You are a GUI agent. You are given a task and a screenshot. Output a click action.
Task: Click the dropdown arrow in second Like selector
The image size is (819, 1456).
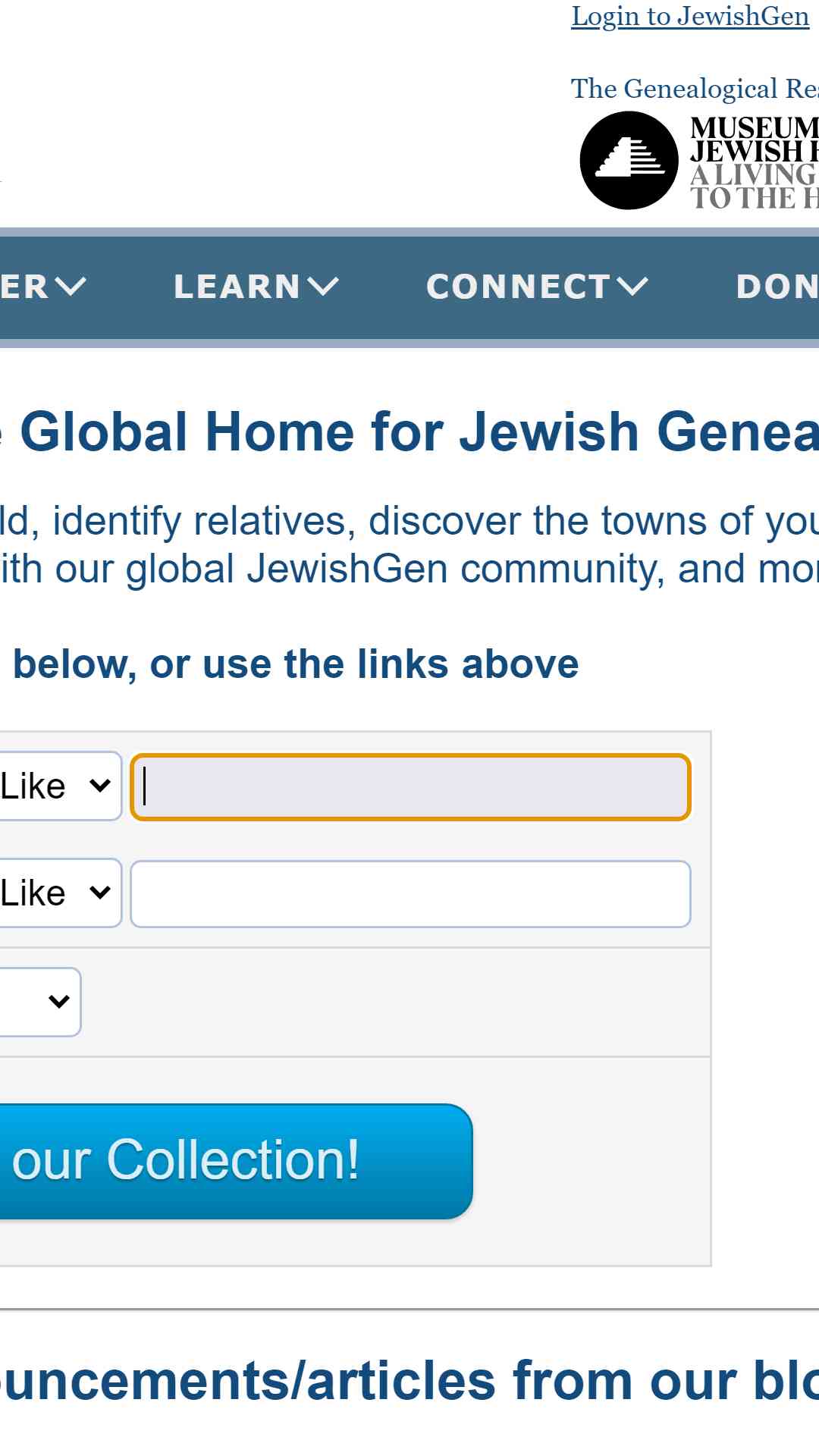point(100,893)
